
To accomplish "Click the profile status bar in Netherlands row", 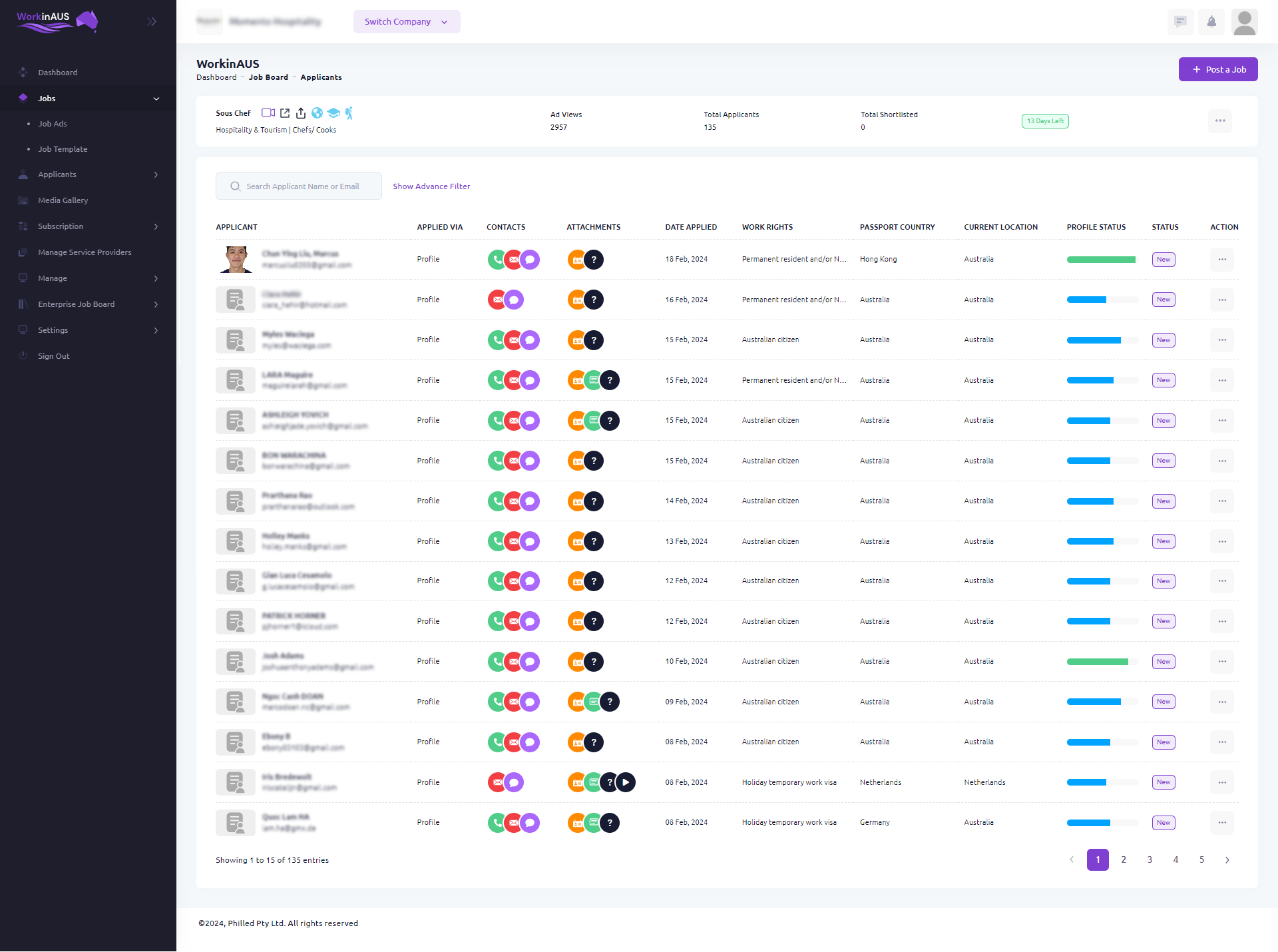I will pyautogui.click(x=1102, y=782).
